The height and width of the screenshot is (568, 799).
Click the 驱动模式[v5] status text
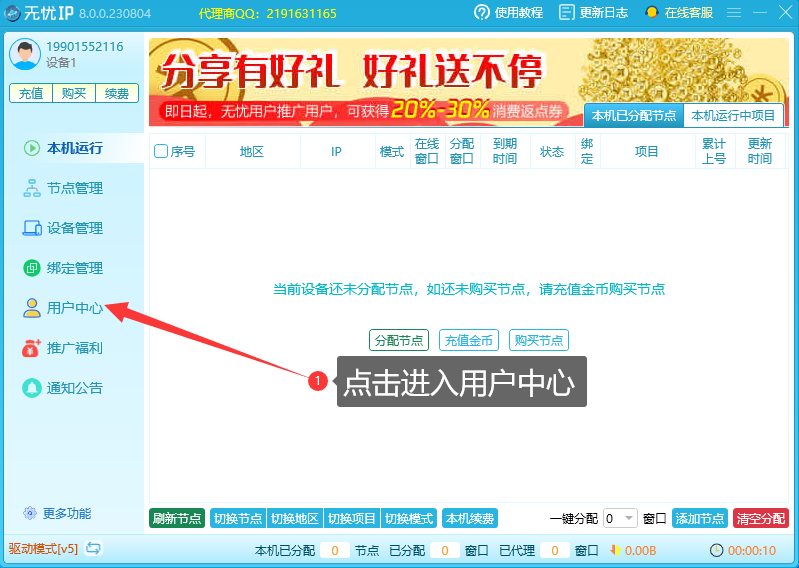point(43,549)
